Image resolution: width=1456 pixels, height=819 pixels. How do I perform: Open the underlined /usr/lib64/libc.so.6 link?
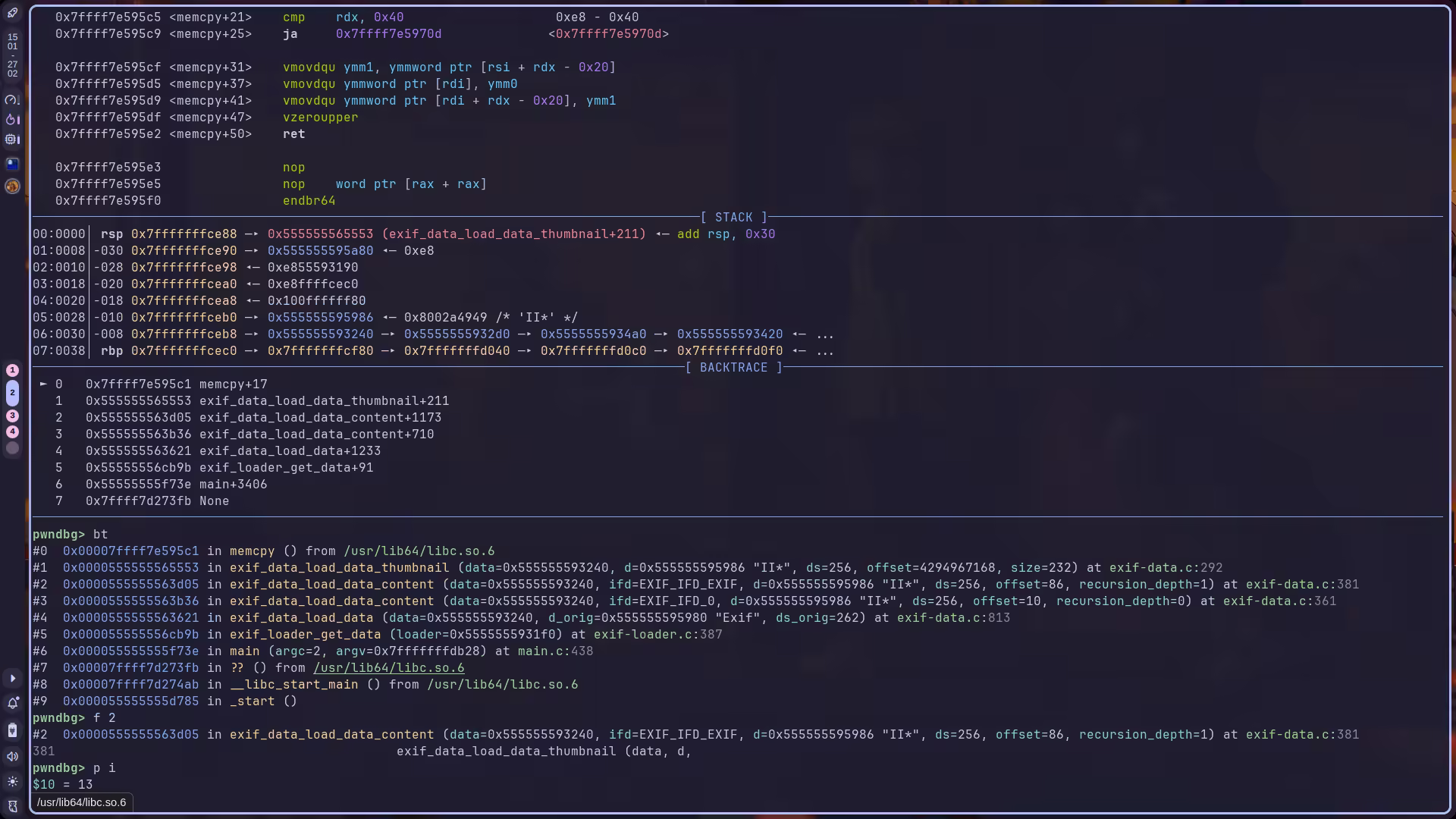coord(388,668)
